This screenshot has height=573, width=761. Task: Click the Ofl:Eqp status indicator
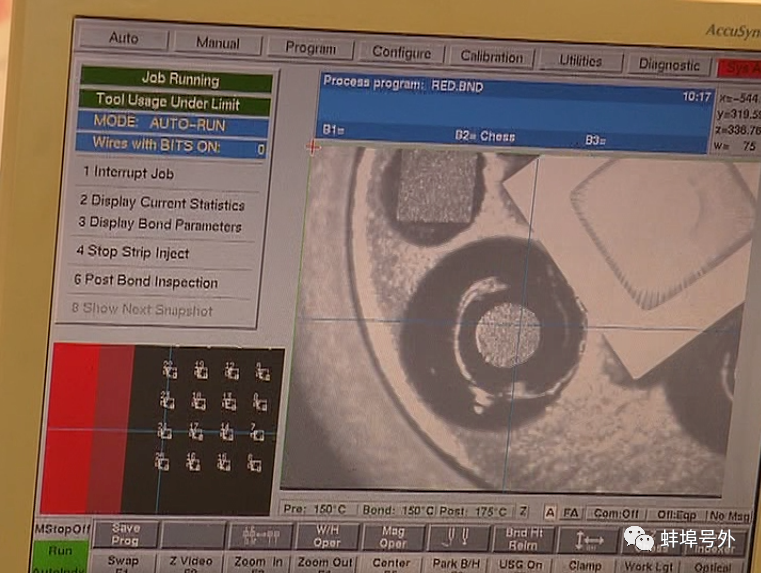pyautogui.click(x=677, y=515)
